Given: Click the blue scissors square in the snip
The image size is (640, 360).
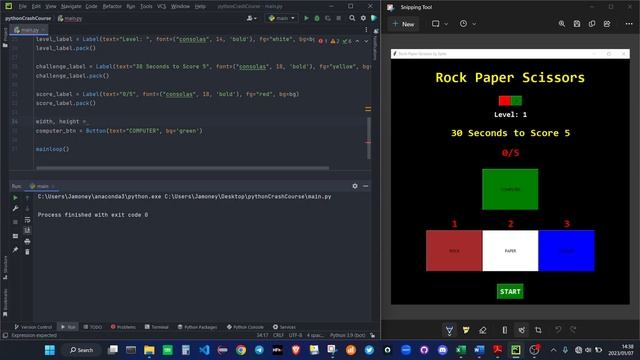Looking at the screenshot, I should pos(567,251).
